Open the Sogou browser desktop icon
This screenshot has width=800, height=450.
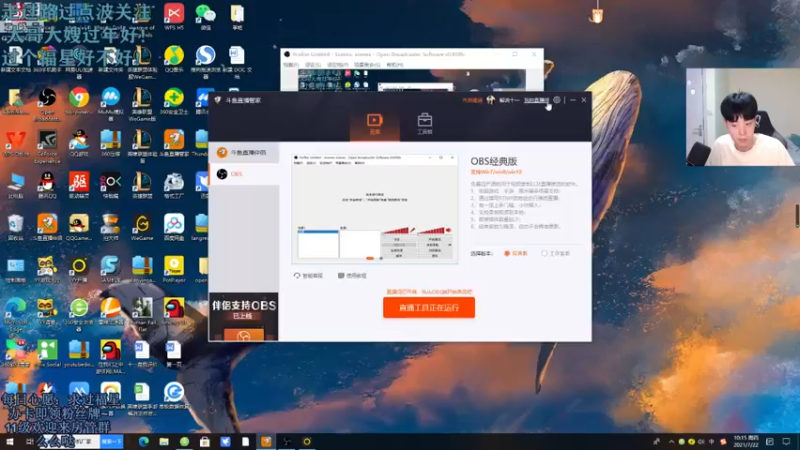(206, 61)
